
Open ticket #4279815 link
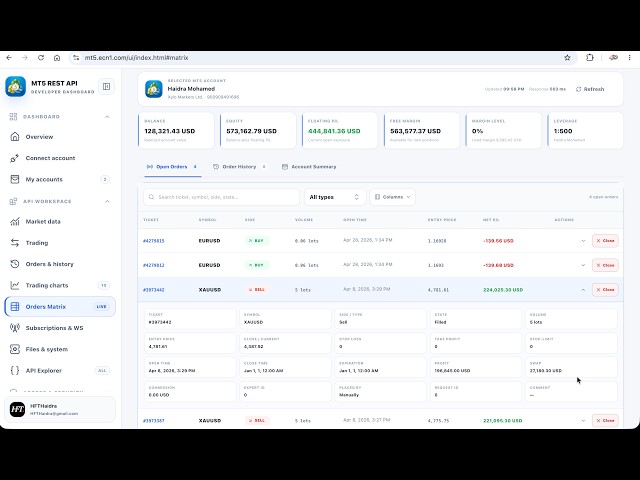153,241
